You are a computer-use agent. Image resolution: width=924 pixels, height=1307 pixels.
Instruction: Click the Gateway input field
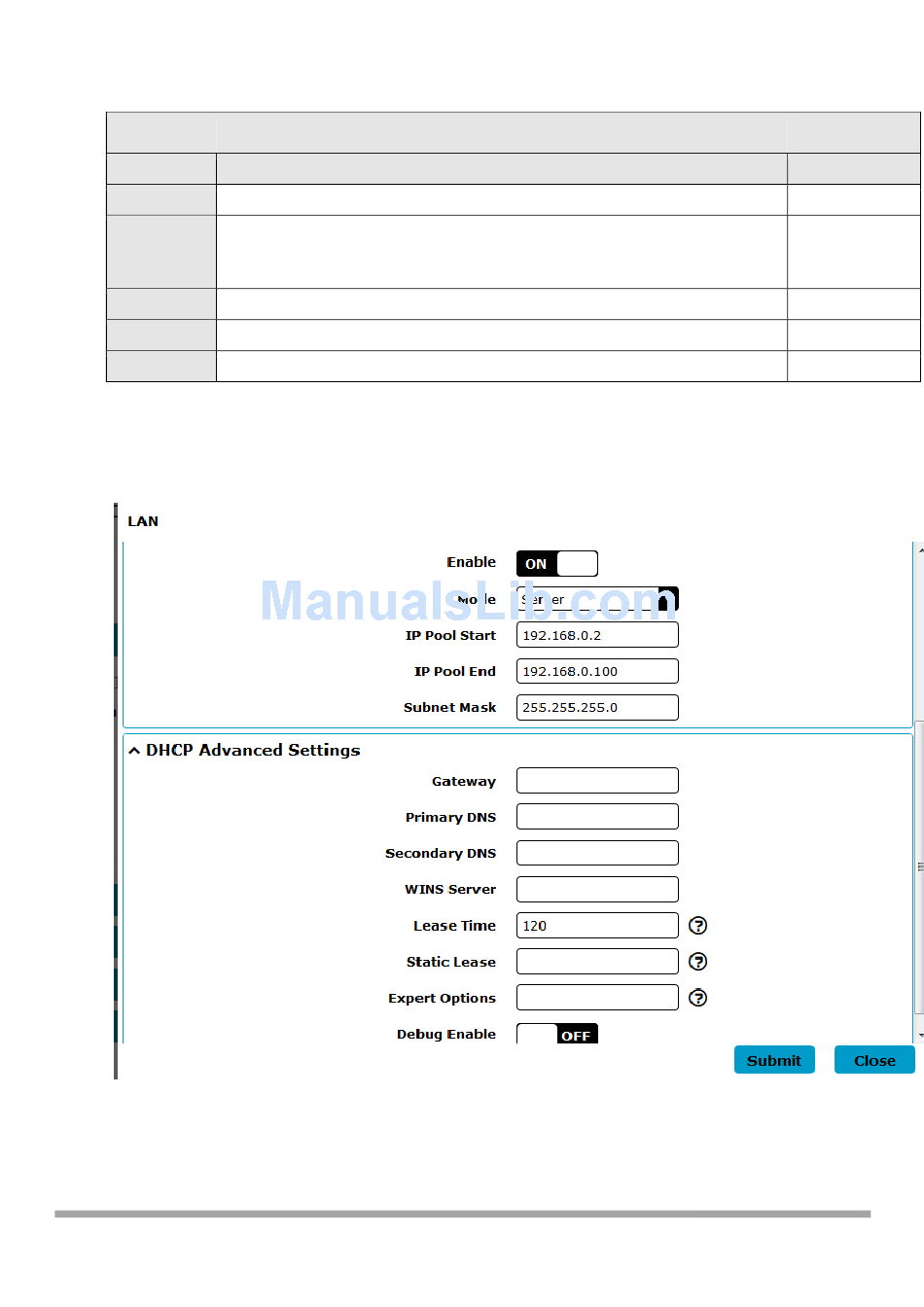tap(596, 781)
